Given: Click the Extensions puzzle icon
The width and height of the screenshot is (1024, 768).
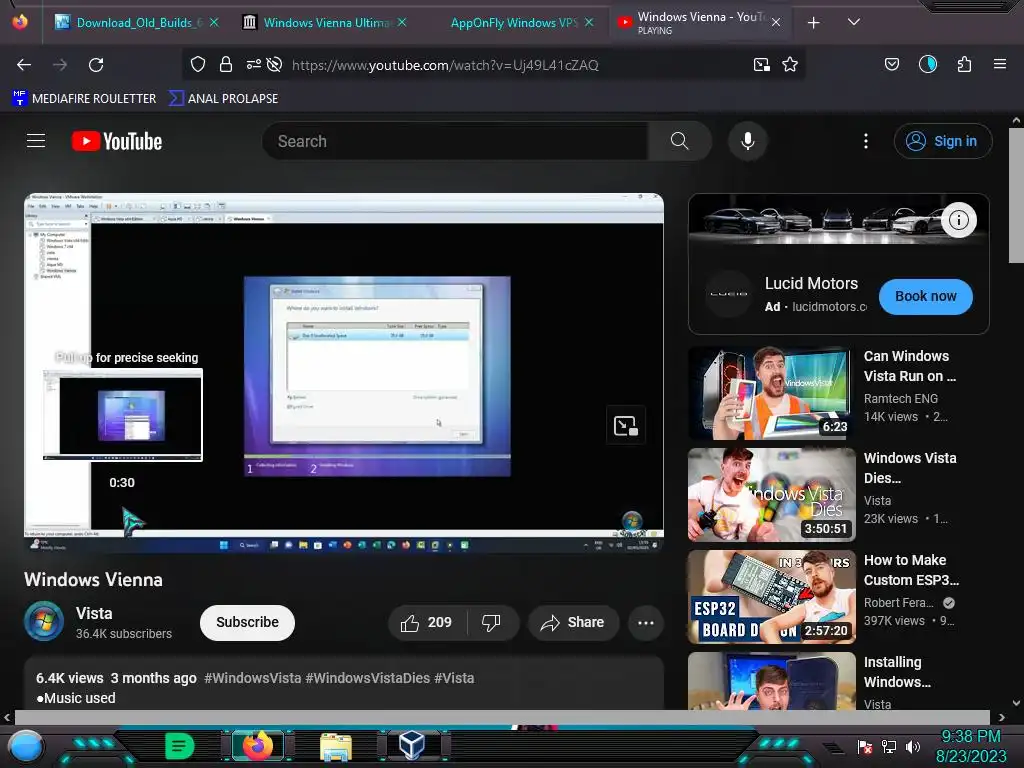Looking at the screenshot, I should coord(964,64).
